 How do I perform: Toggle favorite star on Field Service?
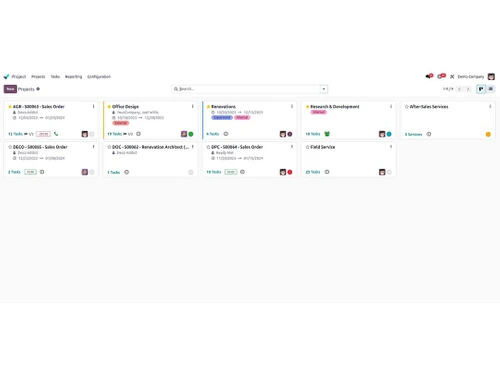tap(307, 147)
